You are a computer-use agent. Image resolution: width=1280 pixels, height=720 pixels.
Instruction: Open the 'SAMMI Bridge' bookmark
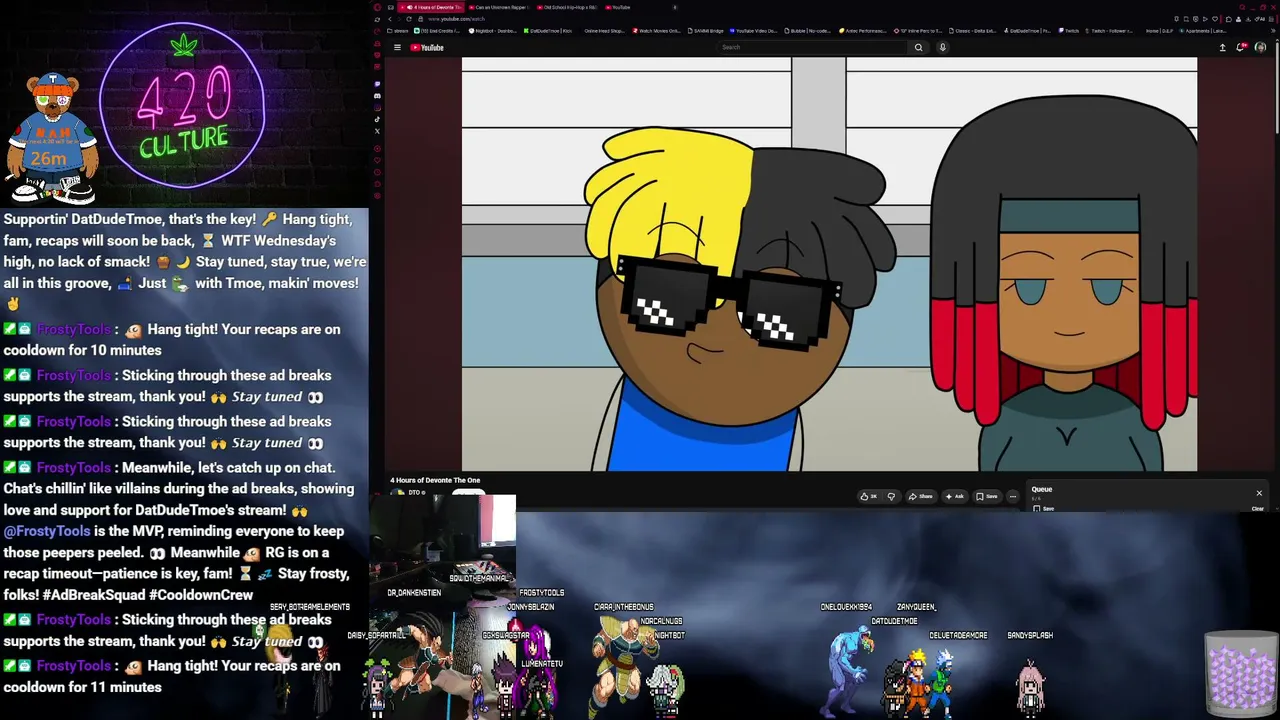click(x=704, y=31)
